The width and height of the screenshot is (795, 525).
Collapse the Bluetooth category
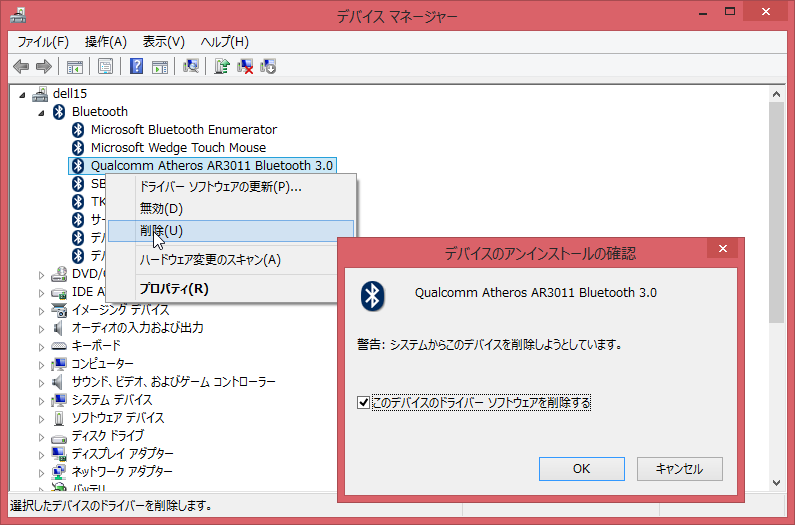[x=41, y=113]
